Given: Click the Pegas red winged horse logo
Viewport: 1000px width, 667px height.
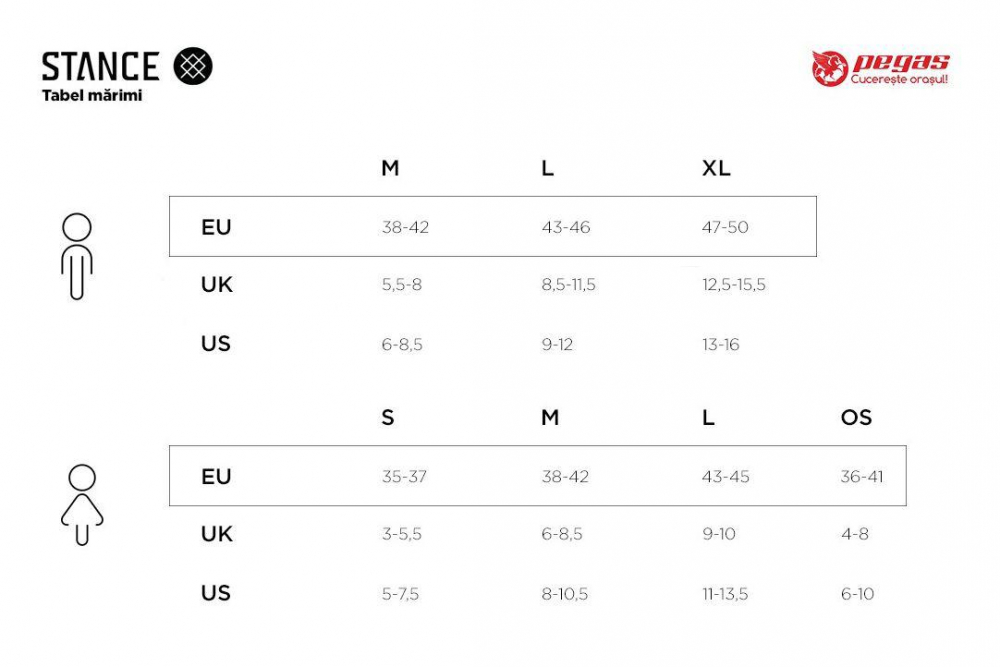Looking at the screenshot, I should [829, 68].
